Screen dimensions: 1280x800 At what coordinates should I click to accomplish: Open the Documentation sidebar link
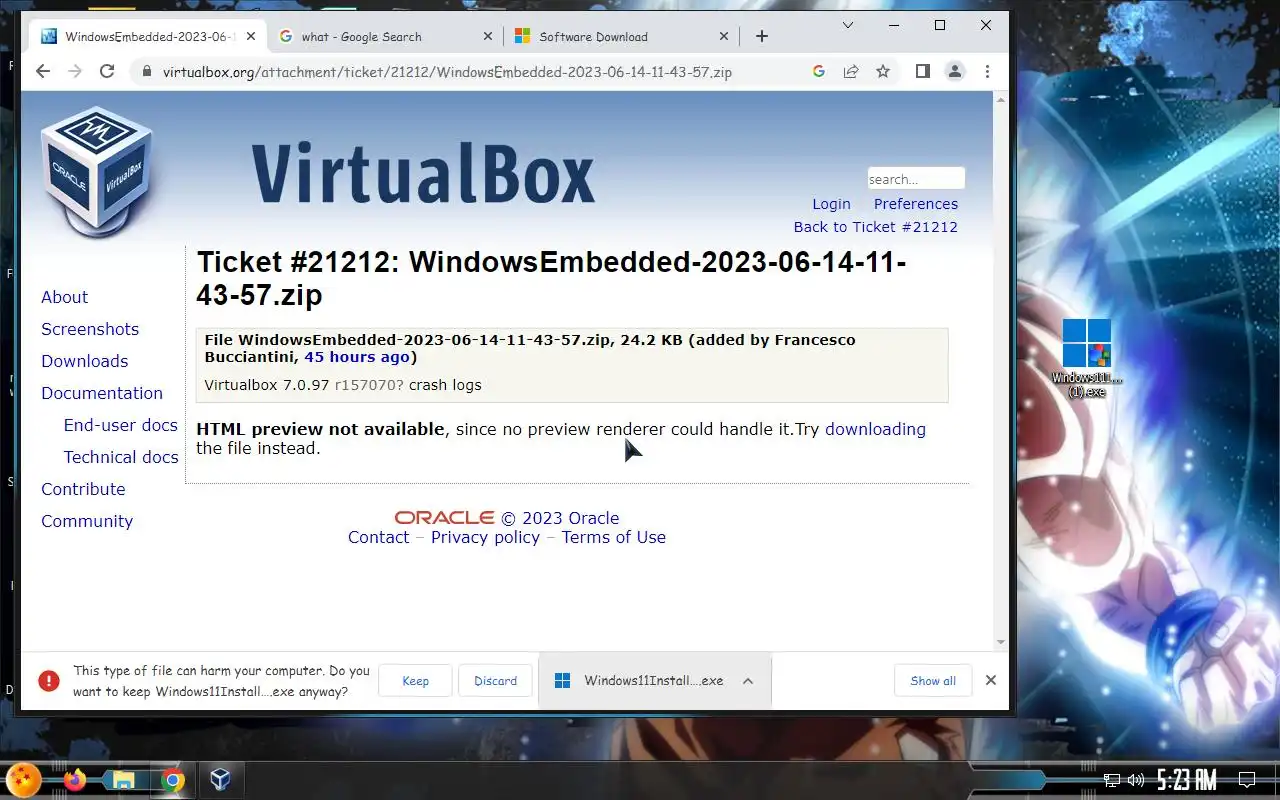tap(101, 393)
